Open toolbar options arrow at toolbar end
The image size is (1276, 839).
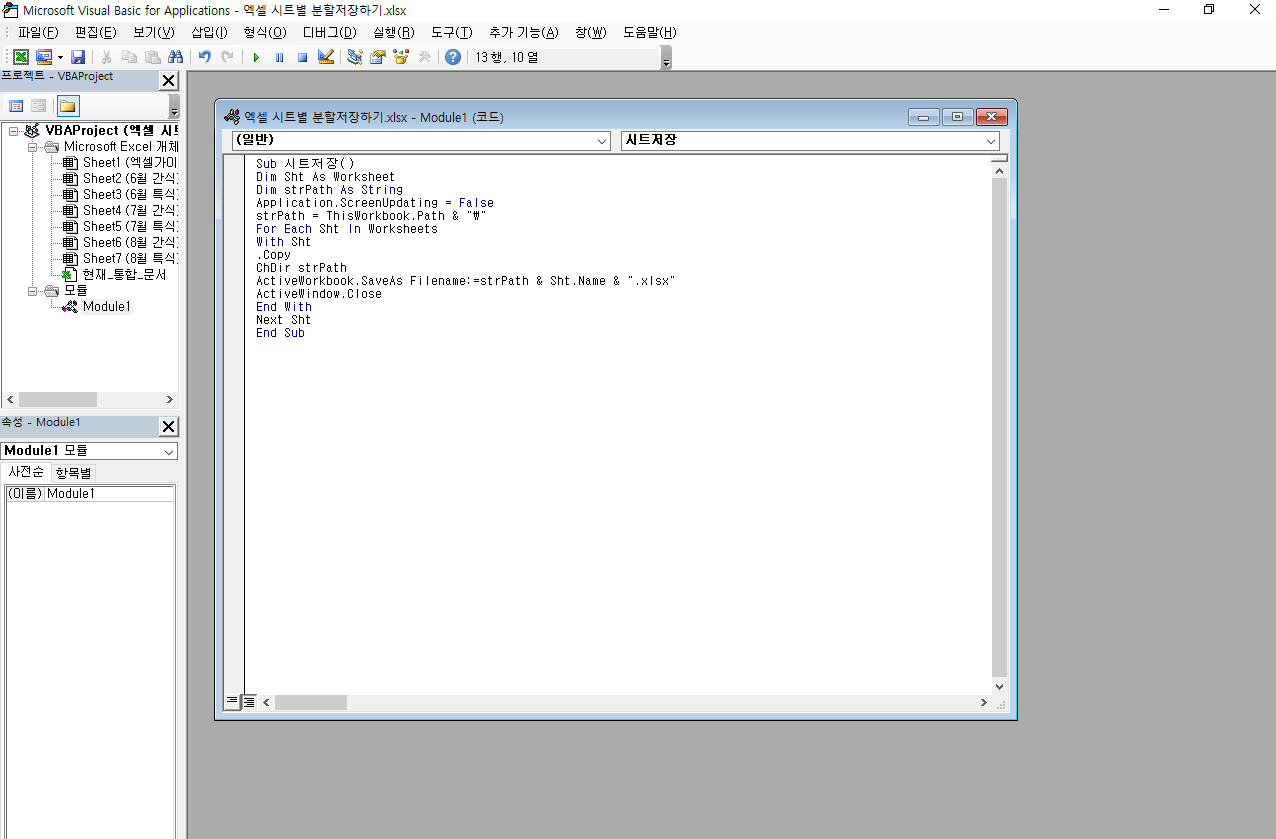tap(667, 59)
